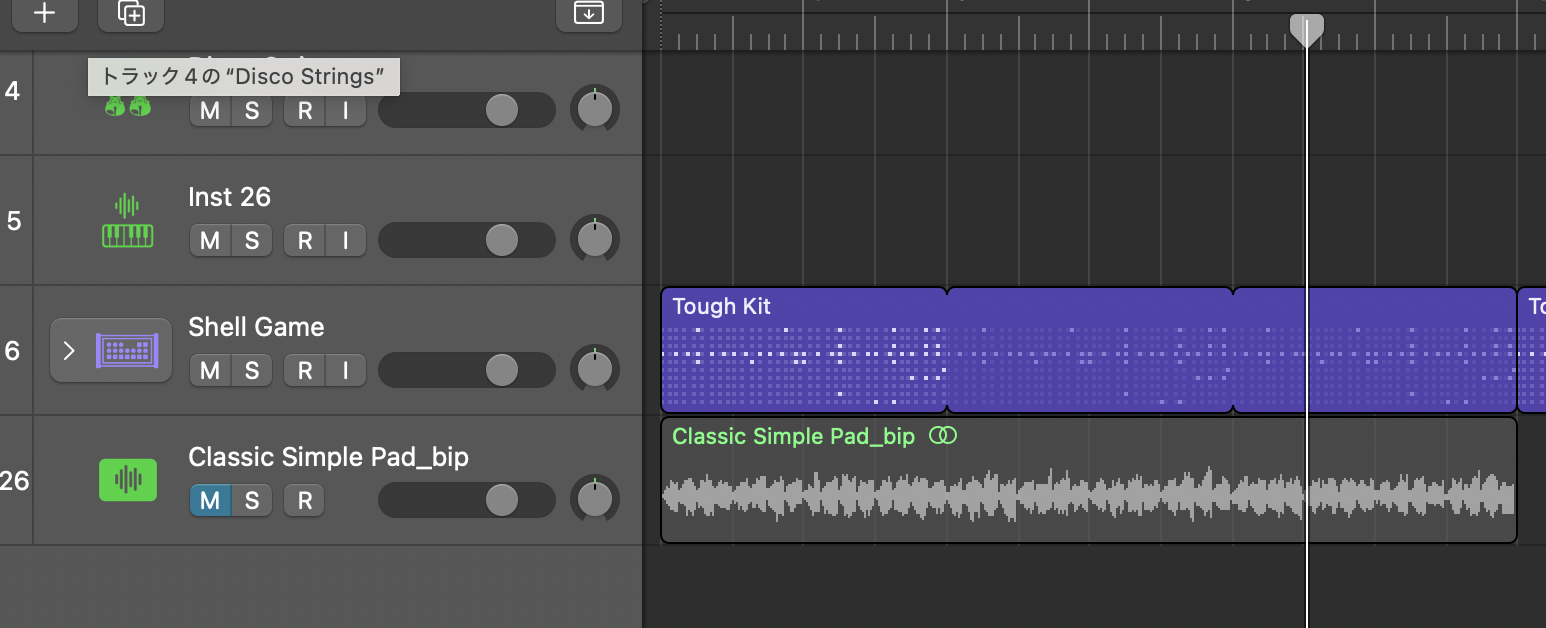Toggle input monitoring on track 4
The image size is (1546, 628).
[346, 111]
